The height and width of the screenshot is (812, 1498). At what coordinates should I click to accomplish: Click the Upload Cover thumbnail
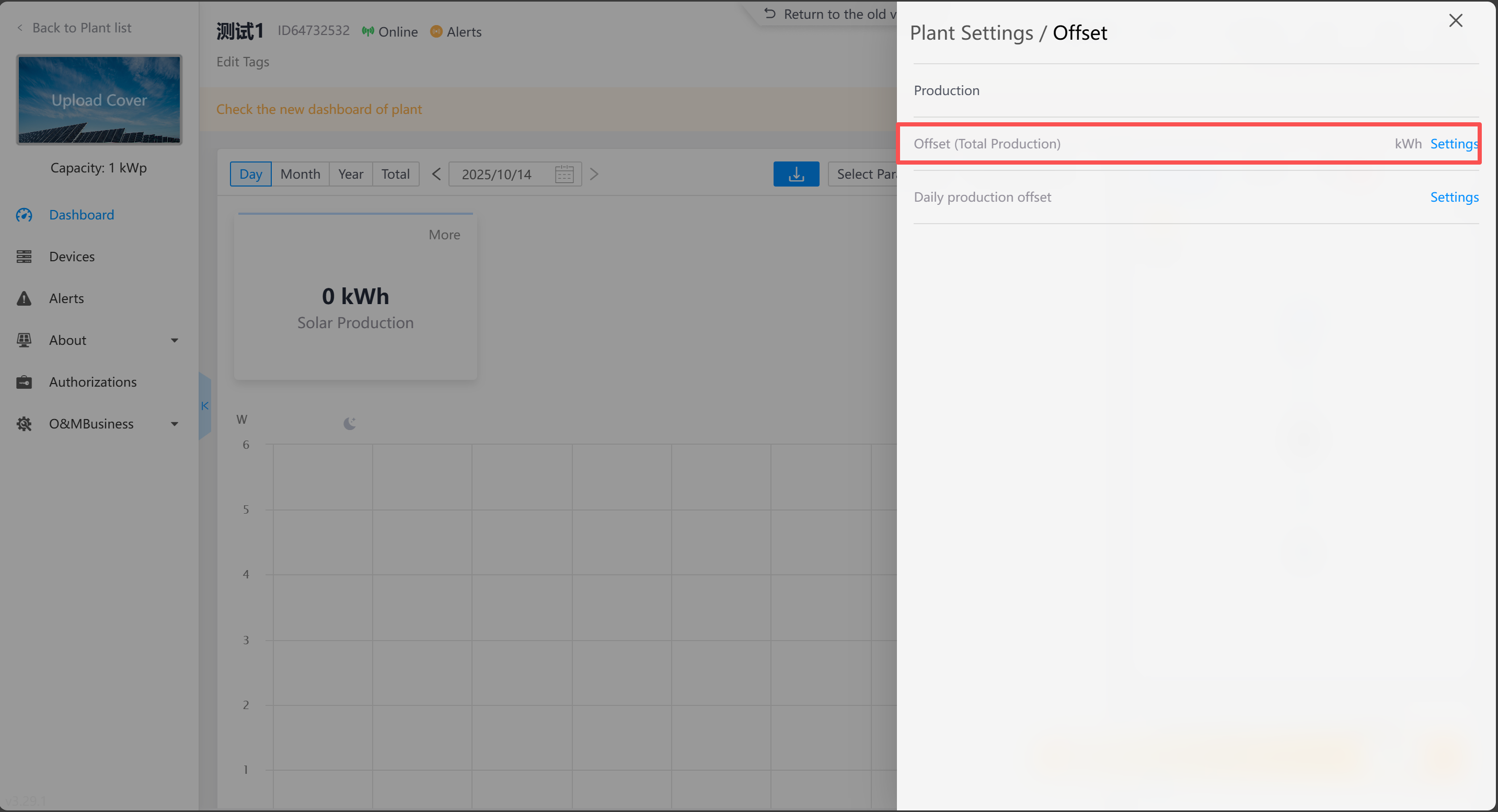pos(99,100)
